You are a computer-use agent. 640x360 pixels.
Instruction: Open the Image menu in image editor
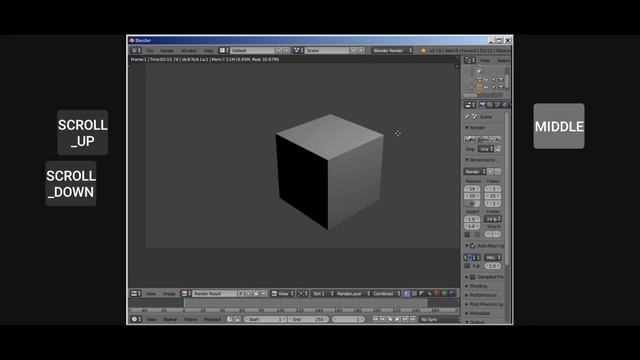[169, 293]
